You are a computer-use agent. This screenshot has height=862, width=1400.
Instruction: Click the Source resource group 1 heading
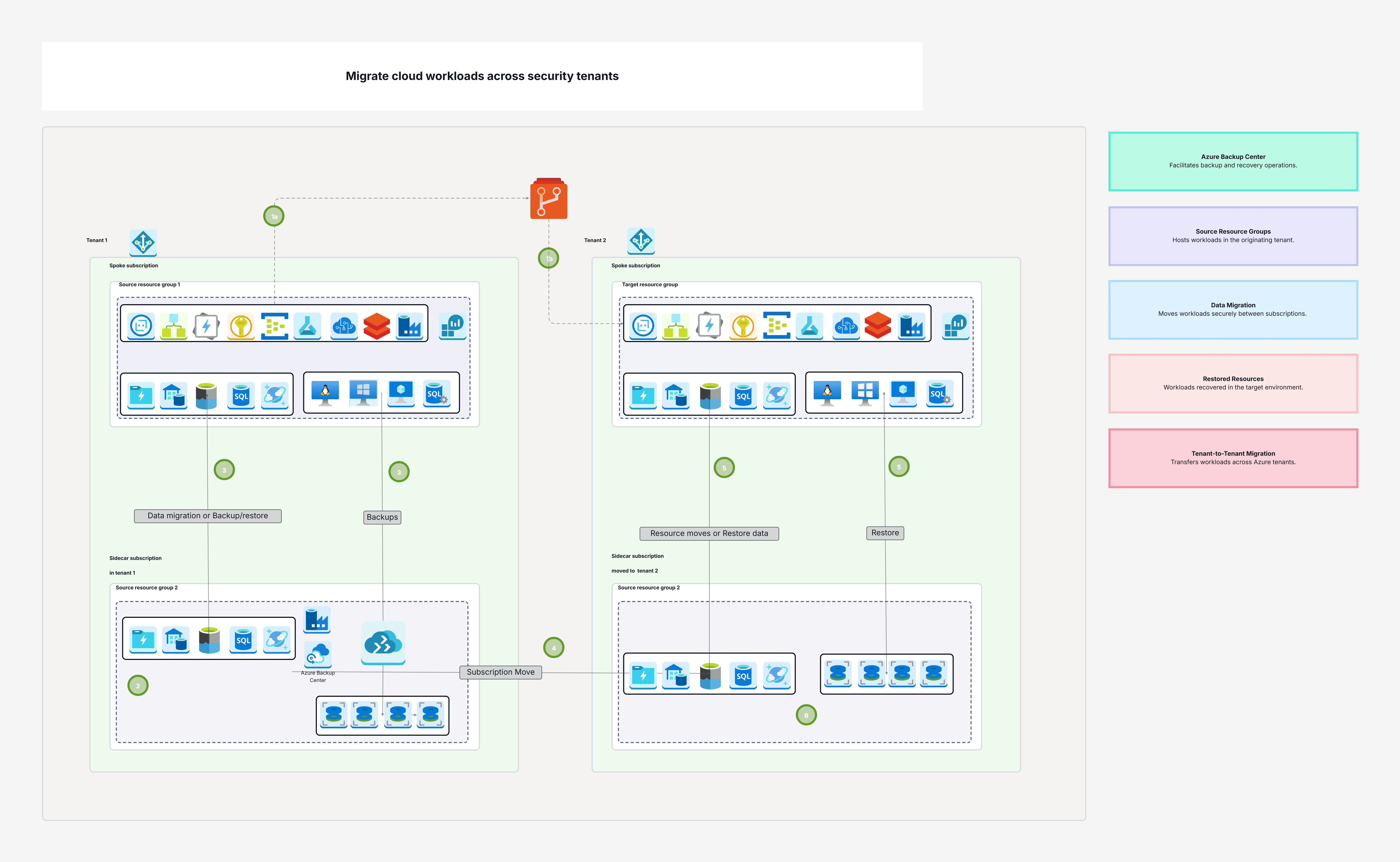(149, 284)
